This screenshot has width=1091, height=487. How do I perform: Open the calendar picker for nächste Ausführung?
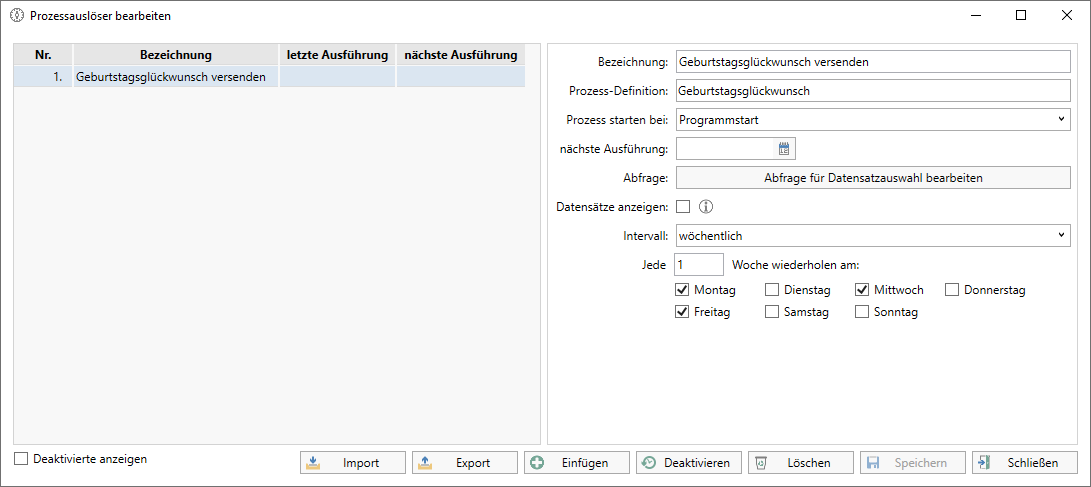pos(784,148)
